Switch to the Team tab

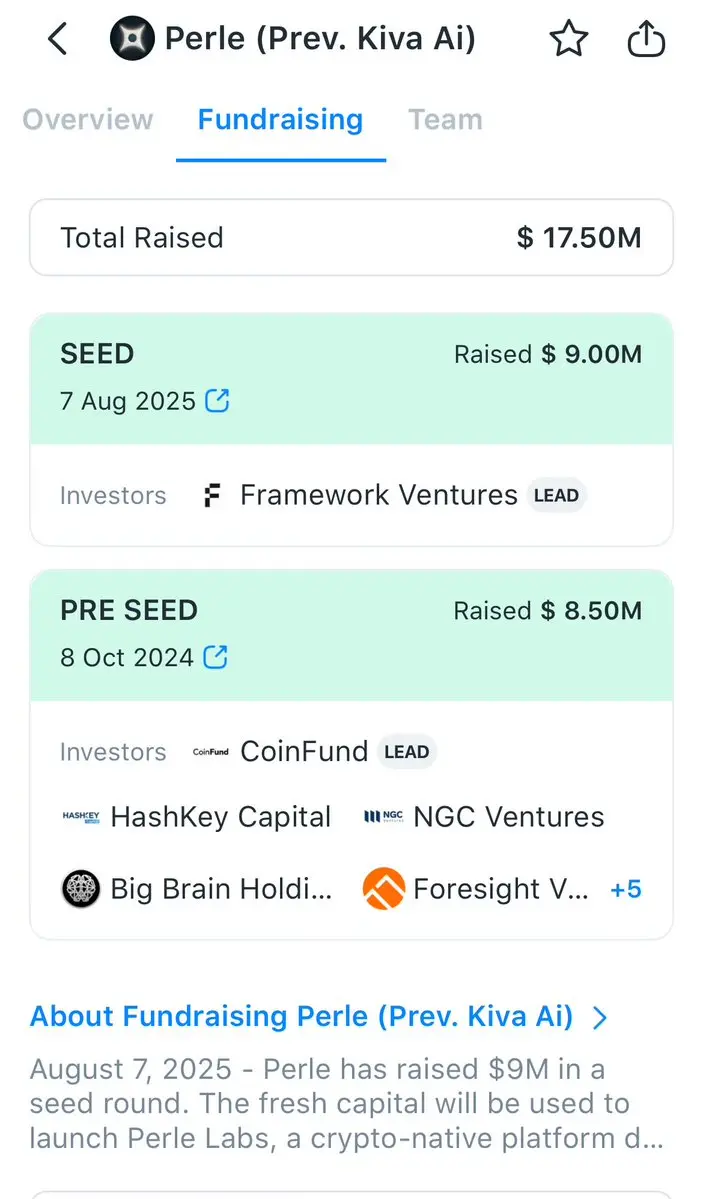[445, 120]
